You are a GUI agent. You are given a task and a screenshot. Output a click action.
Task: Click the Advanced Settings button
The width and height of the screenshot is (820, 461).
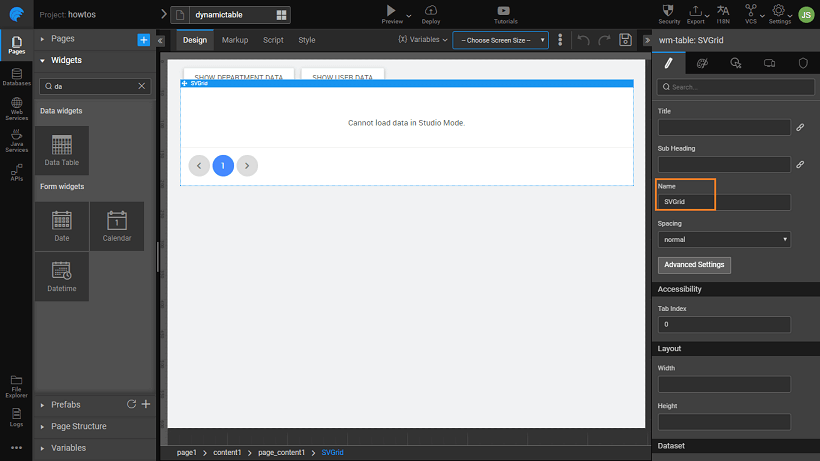[x=694, y=265]
